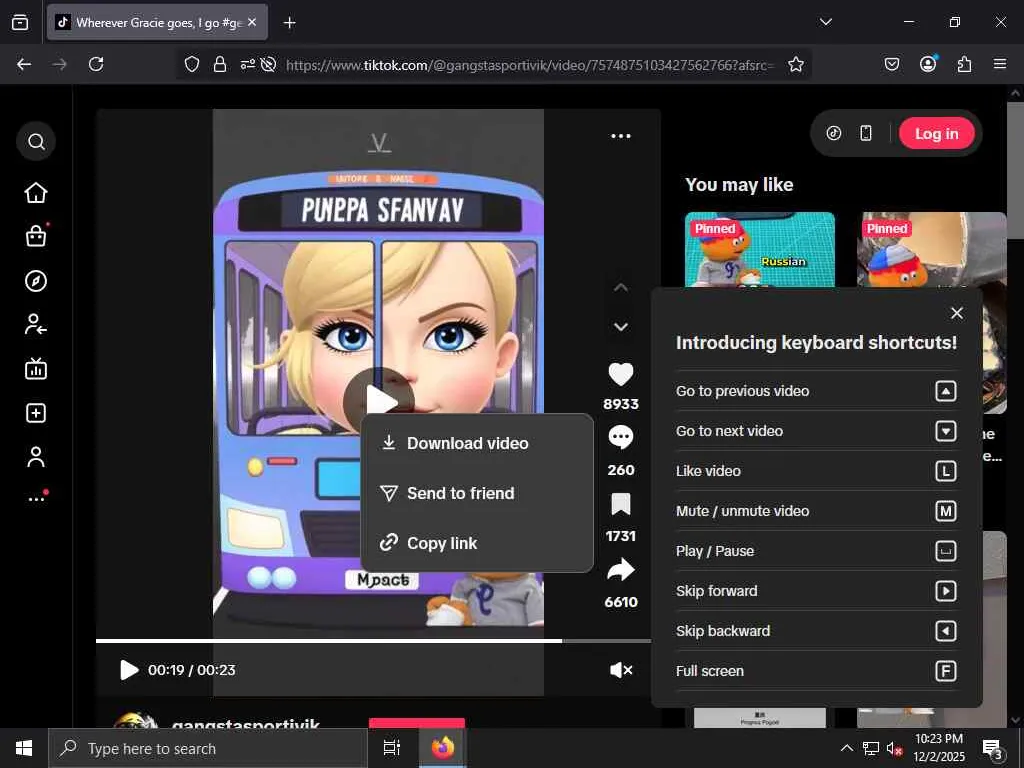Open tracking protection shield icon
1024x768 pixels.
point(191,64)
